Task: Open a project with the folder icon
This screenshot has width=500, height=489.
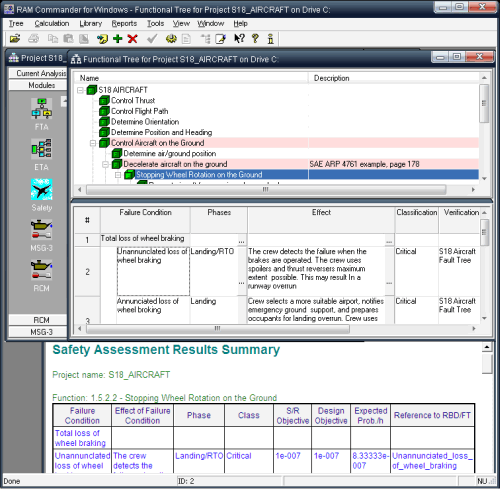Action: [15, 39]
